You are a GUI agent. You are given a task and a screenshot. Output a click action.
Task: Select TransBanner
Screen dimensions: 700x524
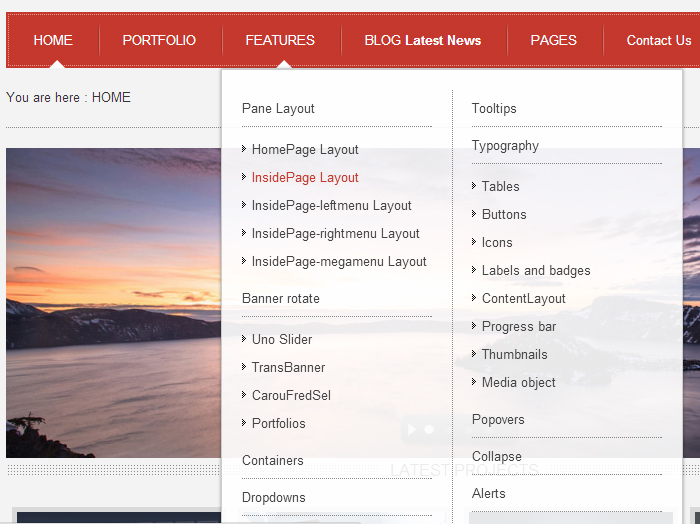tap(288, 368)
